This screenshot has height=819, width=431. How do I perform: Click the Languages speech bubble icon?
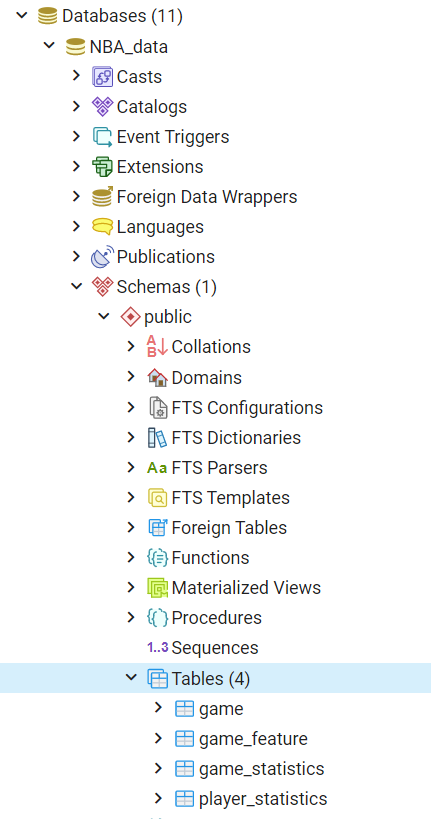click(x=102, y=227)
